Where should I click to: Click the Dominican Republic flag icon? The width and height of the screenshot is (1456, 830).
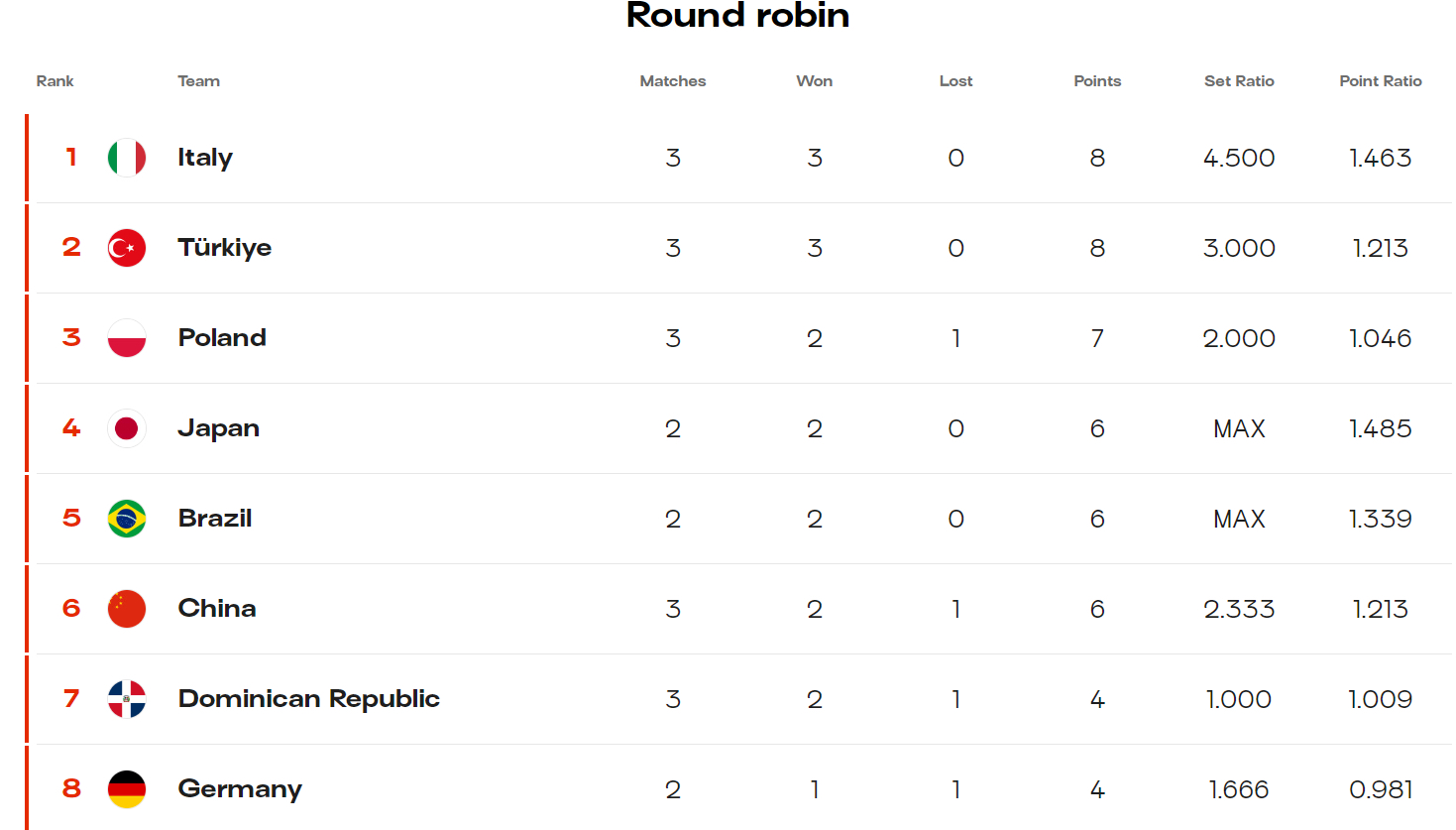click(x=127, y=699)
